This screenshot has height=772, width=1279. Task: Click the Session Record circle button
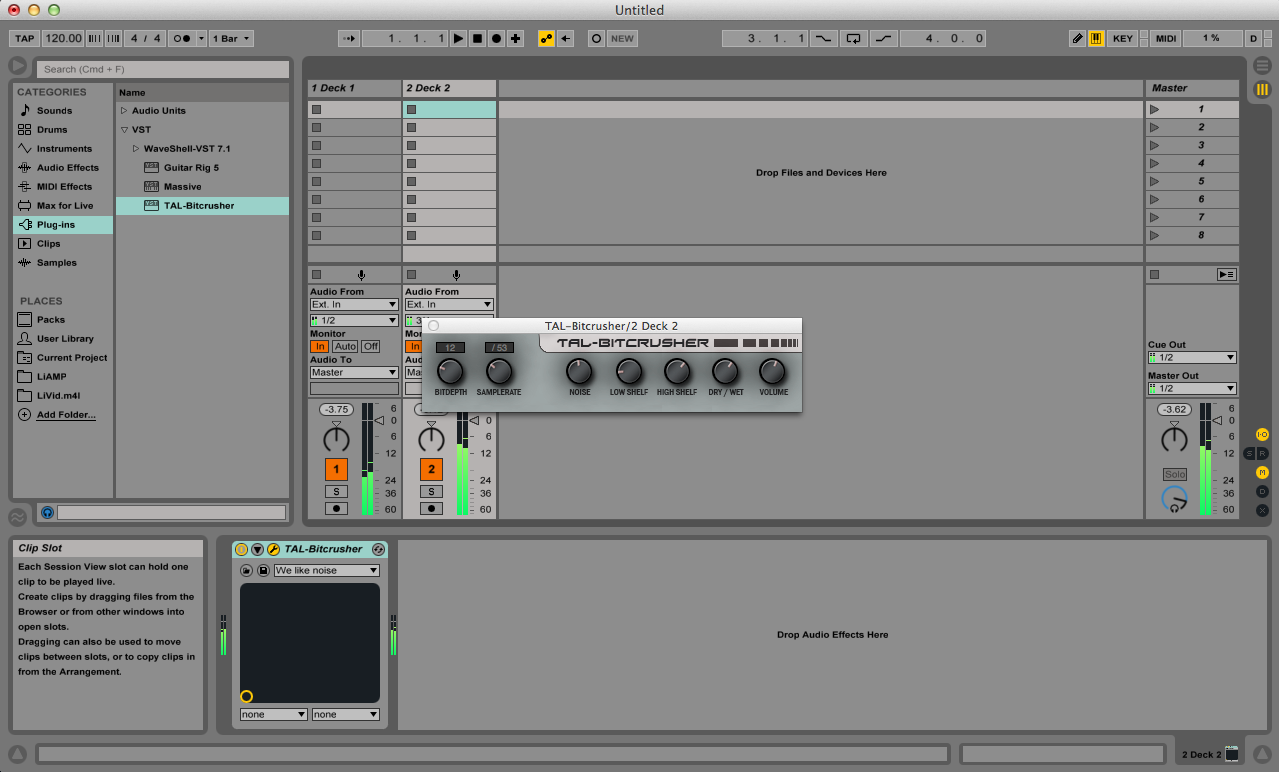pyautogui.click(x=596, y=38)
